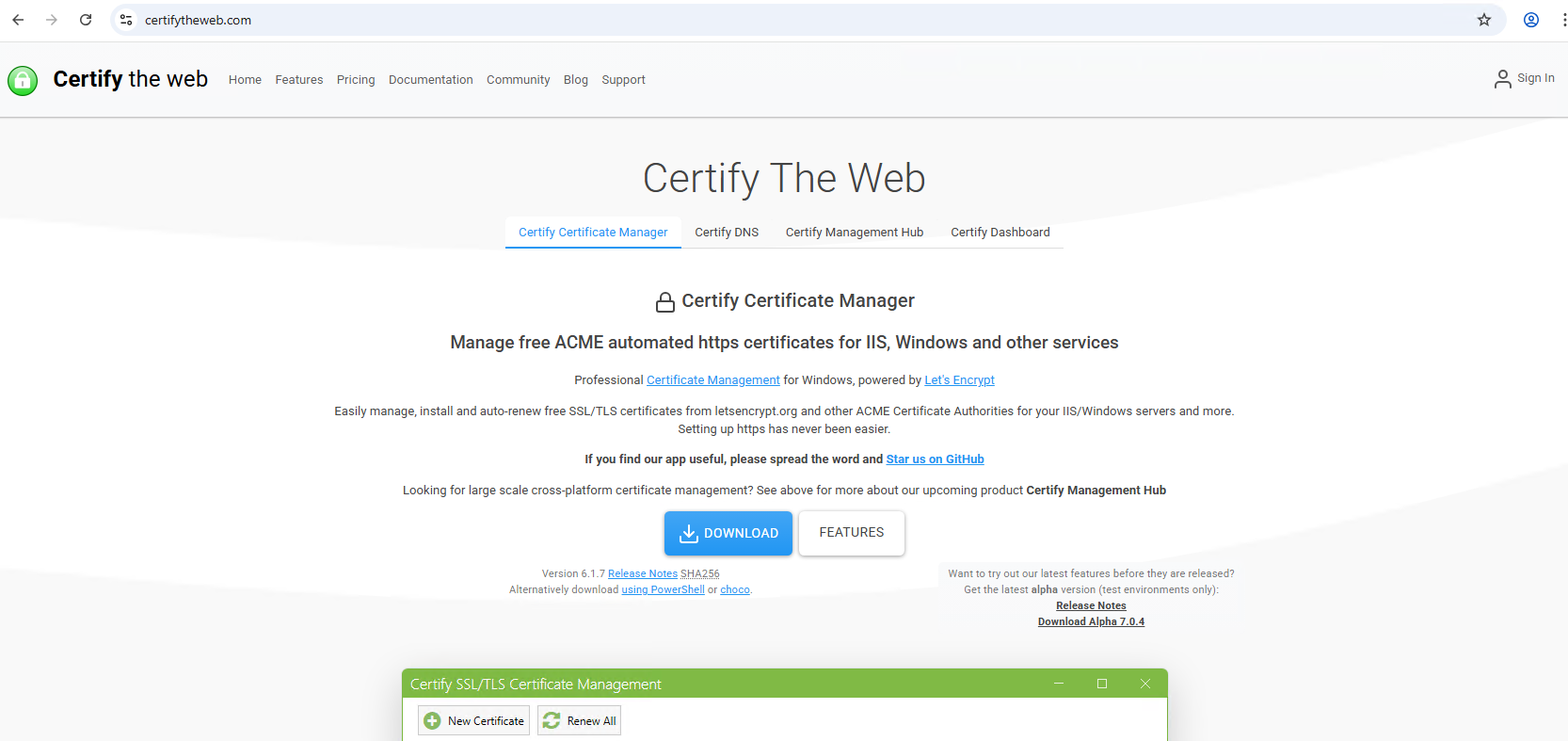Click the Sign In user icon
The height and width of the screenshot is (741, 1568).
point(1502,79)
